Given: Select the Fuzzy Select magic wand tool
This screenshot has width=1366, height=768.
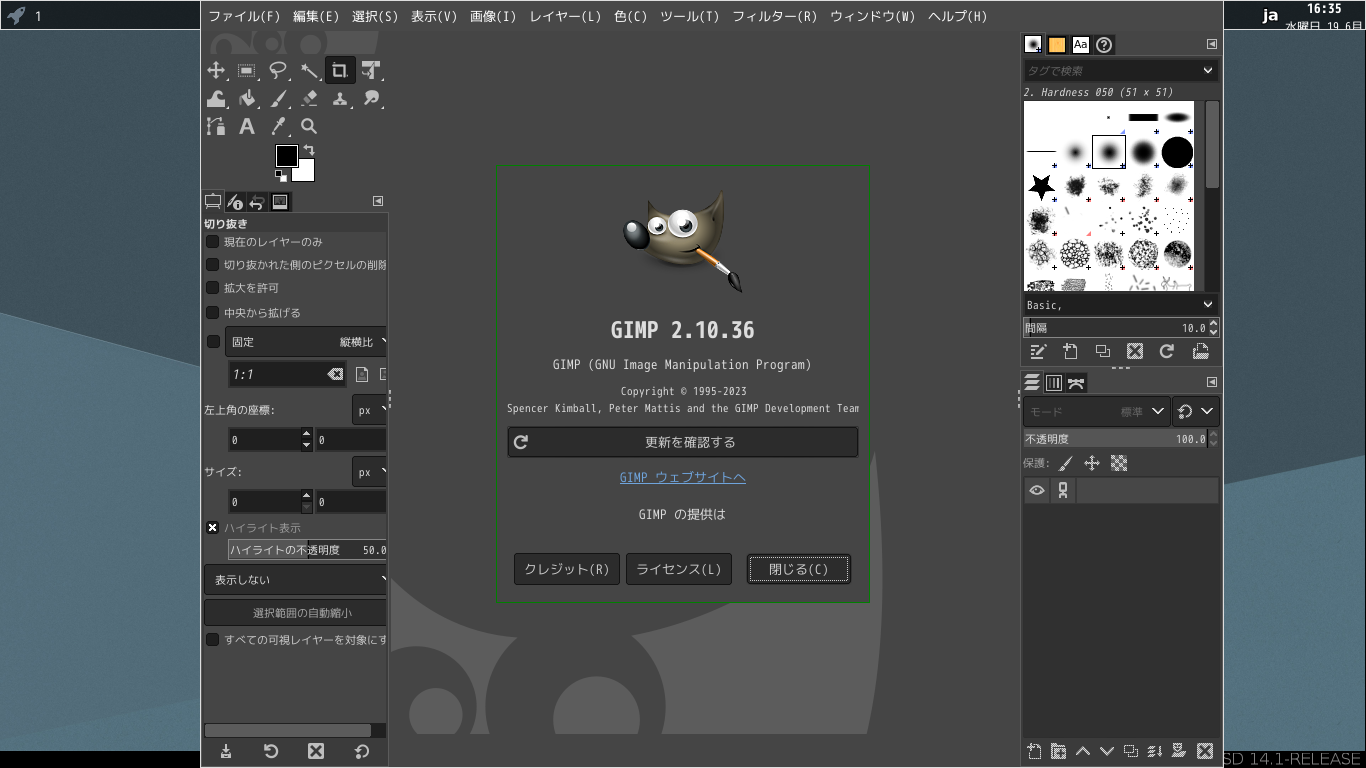Looking at the screenshot, I should tap(309, 70).
